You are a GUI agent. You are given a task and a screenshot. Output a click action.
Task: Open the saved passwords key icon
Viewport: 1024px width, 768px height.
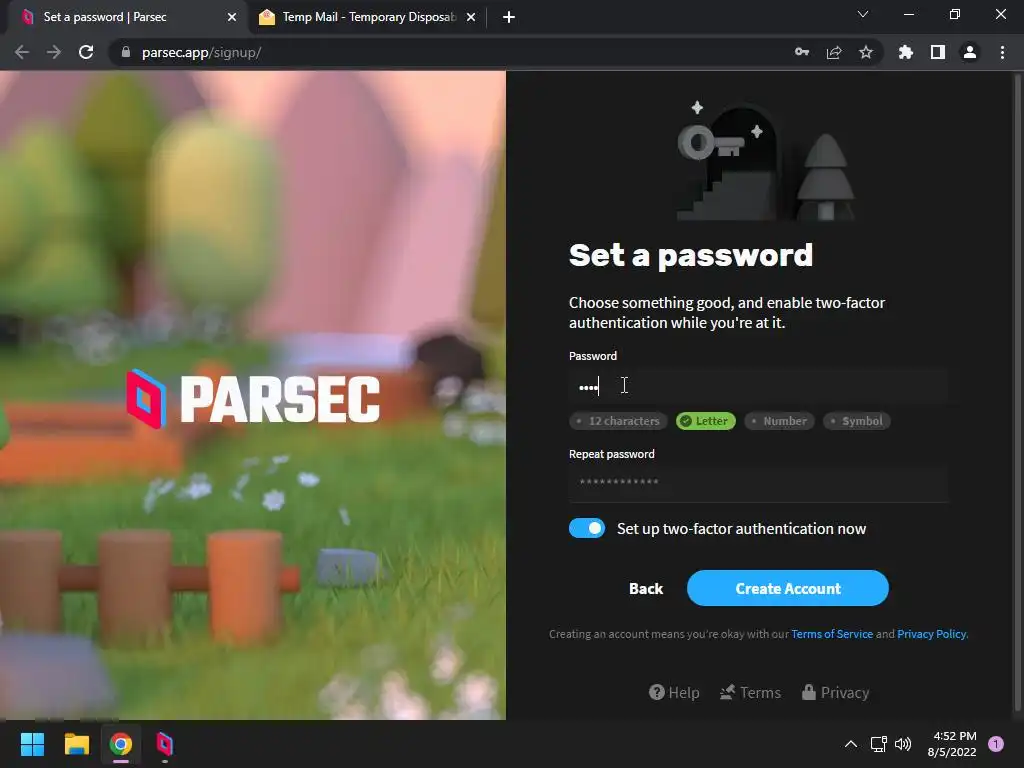tap(802, 52)
